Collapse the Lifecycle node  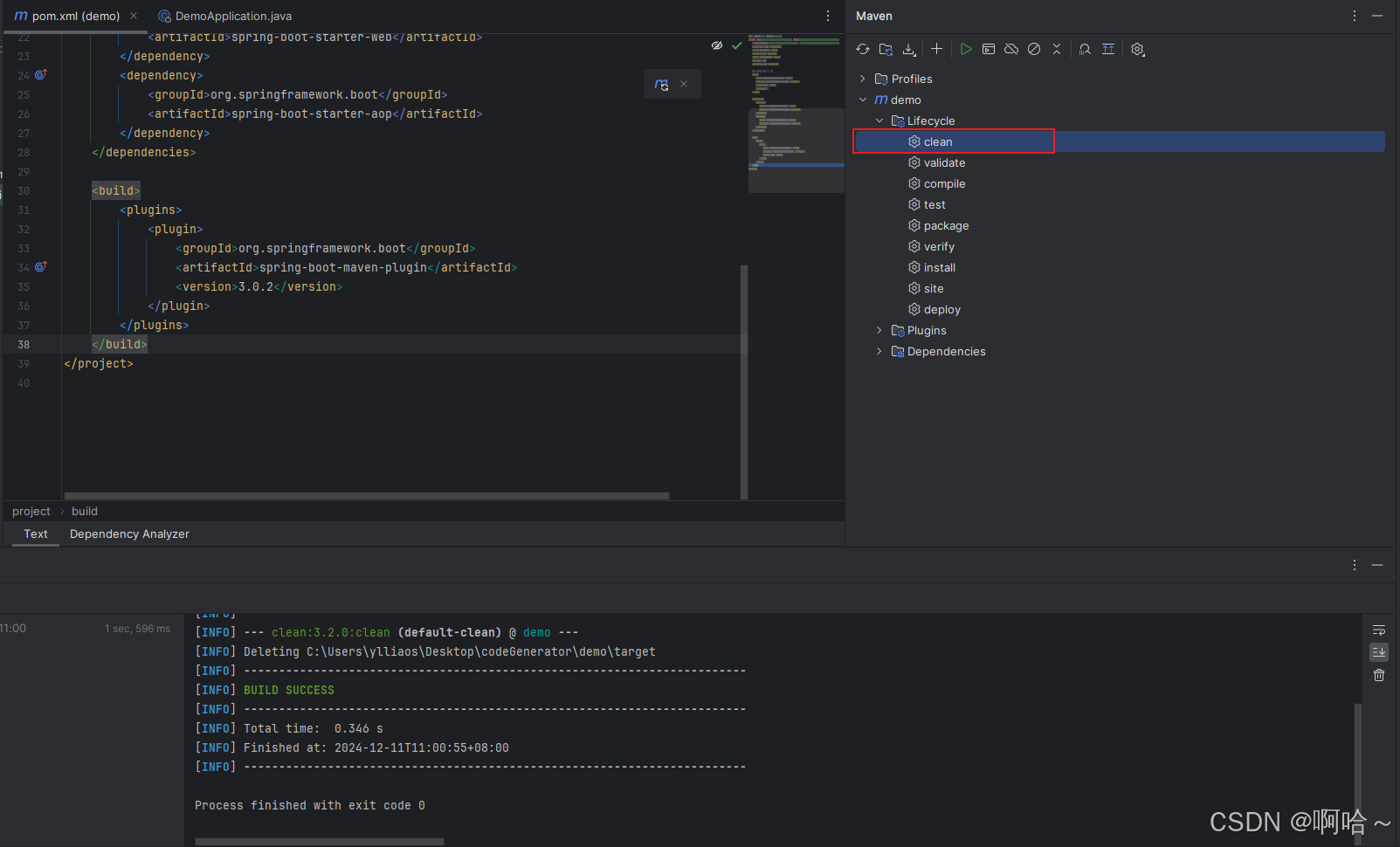coord(879,121)
